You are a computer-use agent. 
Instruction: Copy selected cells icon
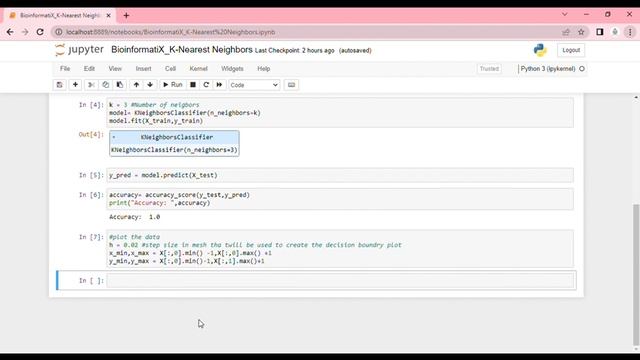(105, 85)
